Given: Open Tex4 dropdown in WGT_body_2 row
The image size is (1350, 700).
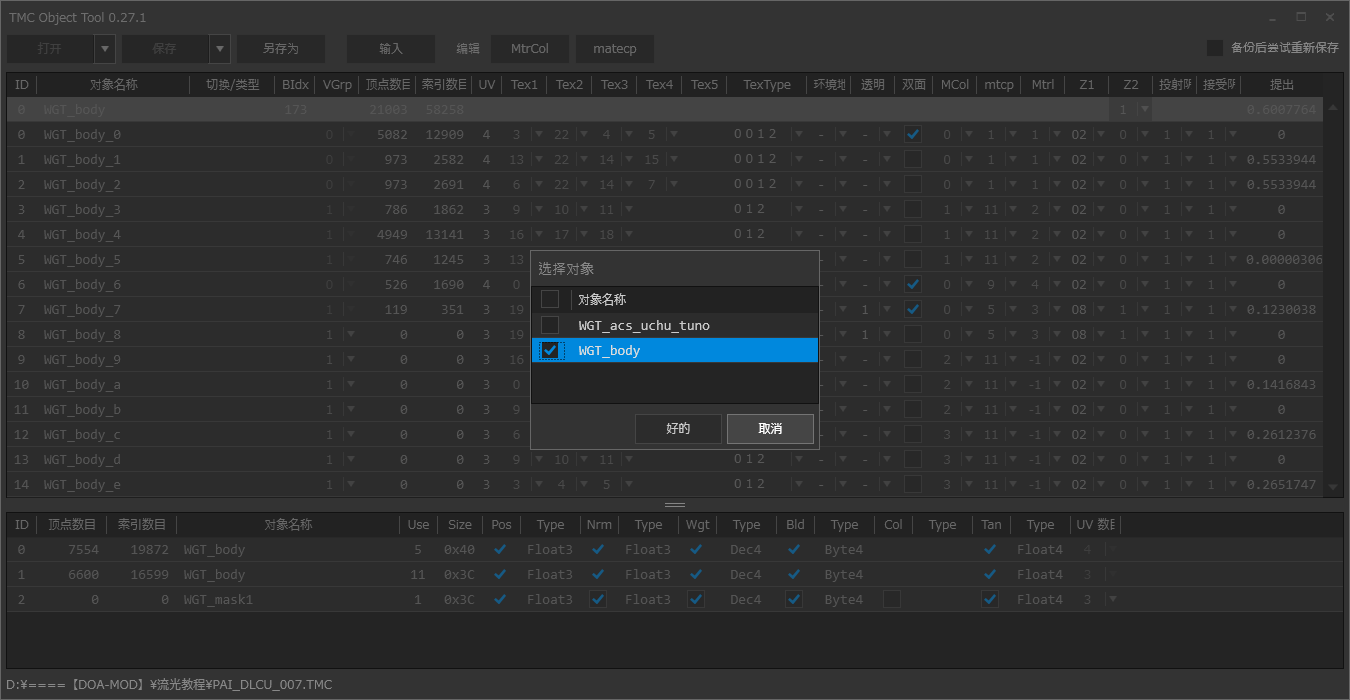Looking at the screenshot, I should [x=674, y=184].
